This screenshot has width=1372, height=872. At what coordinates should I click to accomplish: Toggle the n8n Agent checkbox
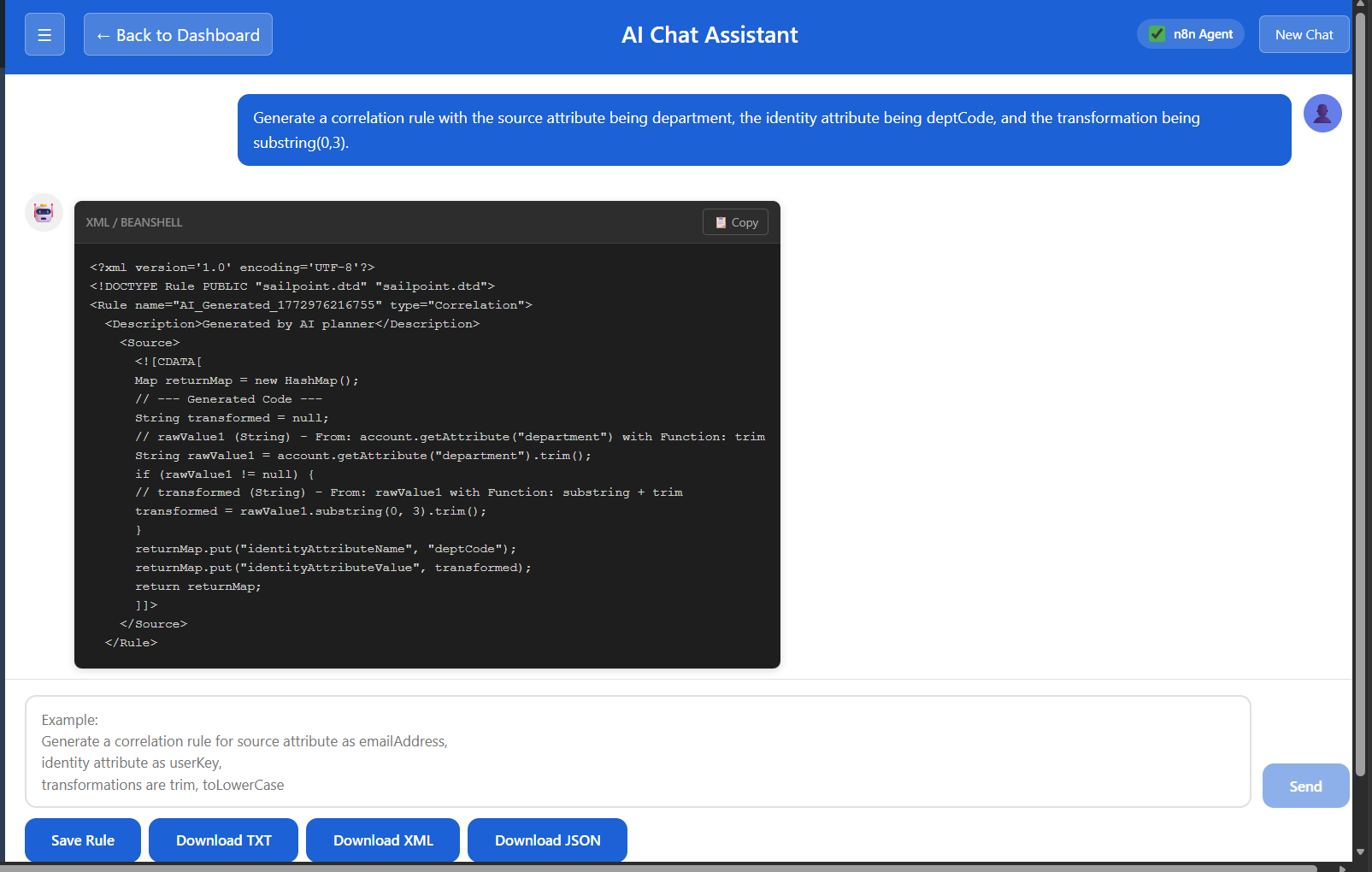[1157, 34]
